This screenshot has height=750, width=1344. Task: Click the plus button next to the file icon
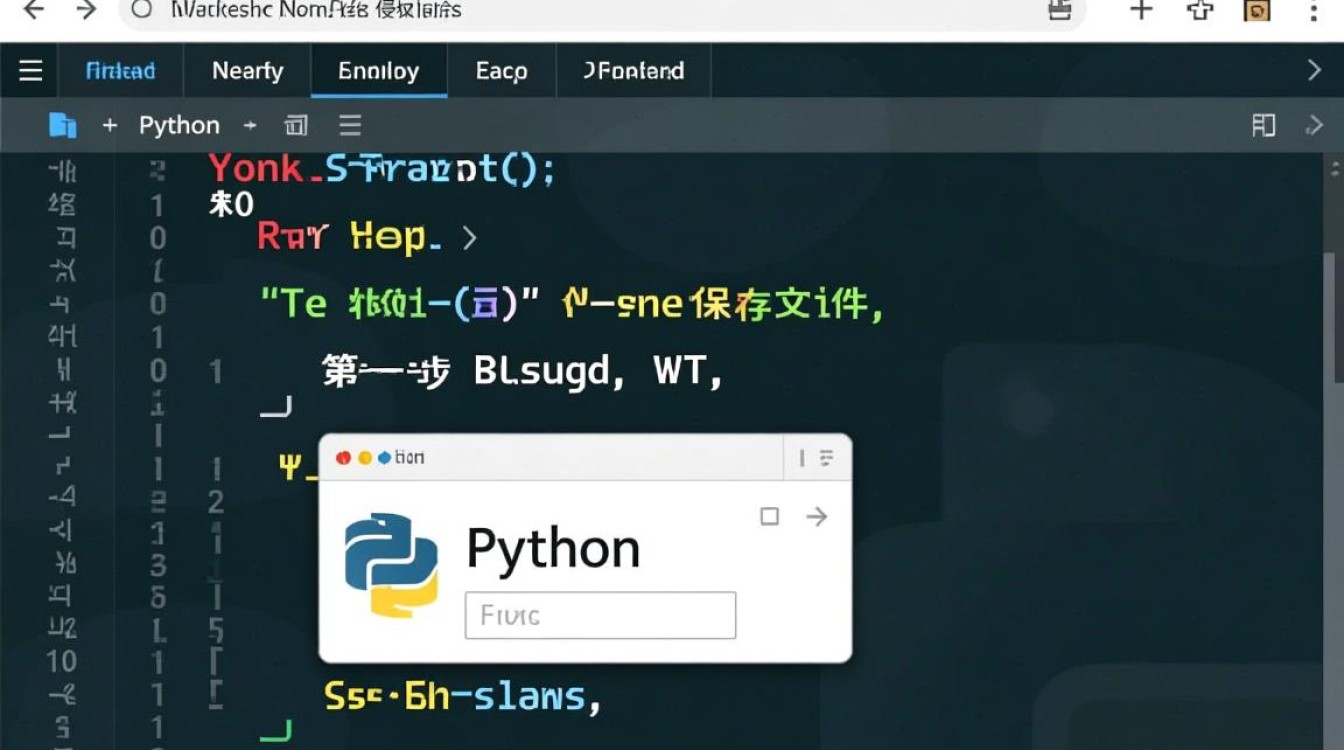(x=108, y=124)
